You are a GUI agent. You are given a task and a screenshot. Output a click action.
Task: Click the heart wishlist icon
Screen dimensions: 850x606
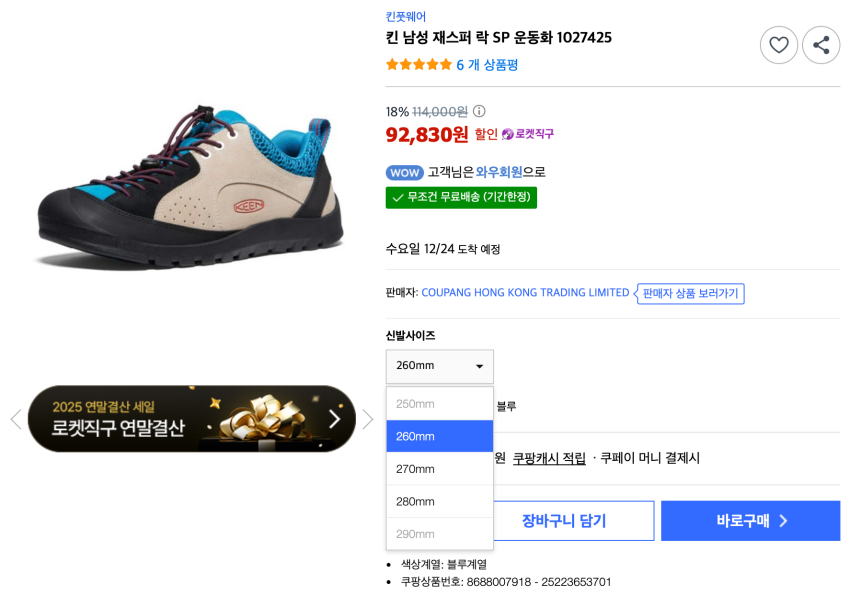tap(778, 45)
